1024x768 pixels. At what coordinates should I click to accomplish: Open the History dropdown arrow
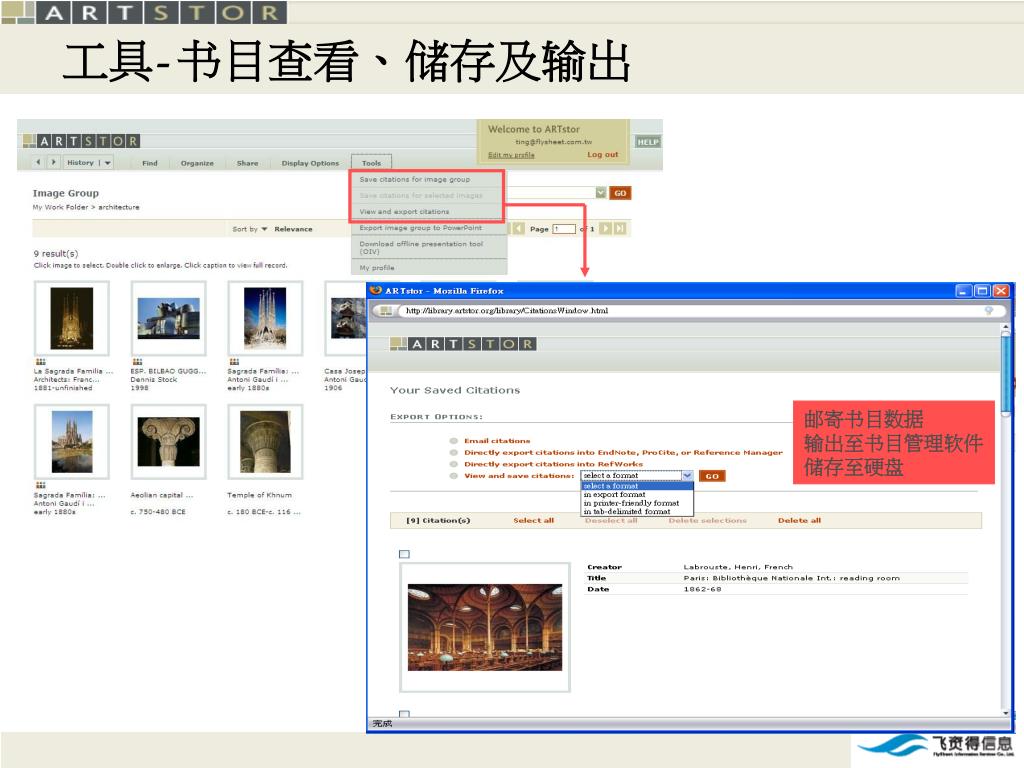click(107, 163)
